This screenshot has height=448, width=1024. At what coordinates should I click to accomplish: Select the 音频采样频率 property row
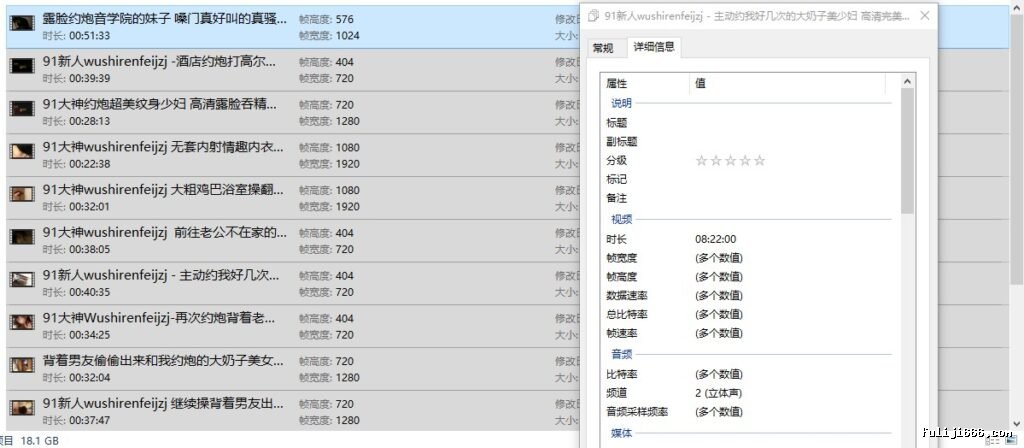[748, 412]
